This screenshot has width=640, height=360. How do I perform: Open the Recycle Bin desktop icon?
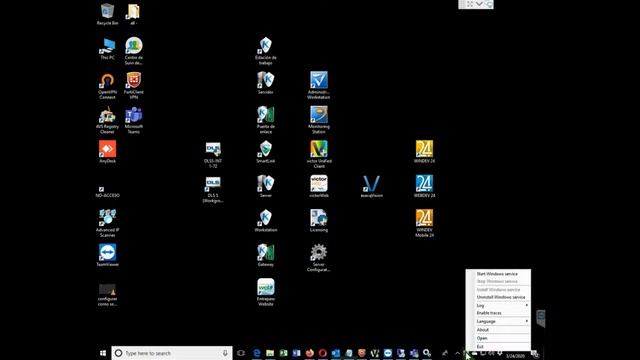[107, 14]
